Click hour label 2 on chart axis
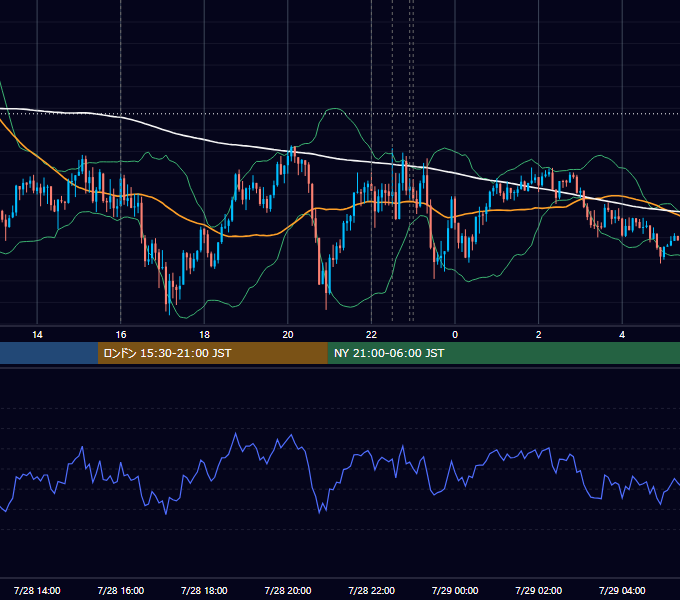 (539, 335)
